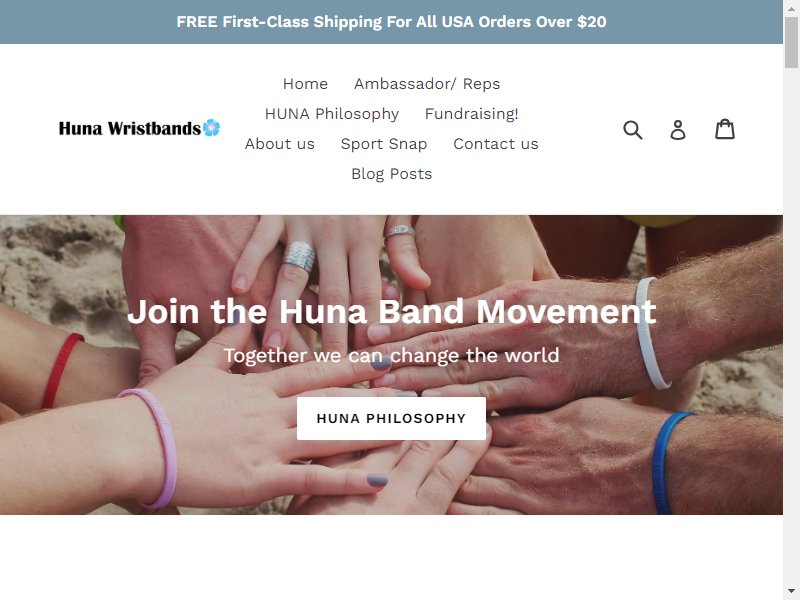Click the blue flower logo emblem

[x=211, y=127]
